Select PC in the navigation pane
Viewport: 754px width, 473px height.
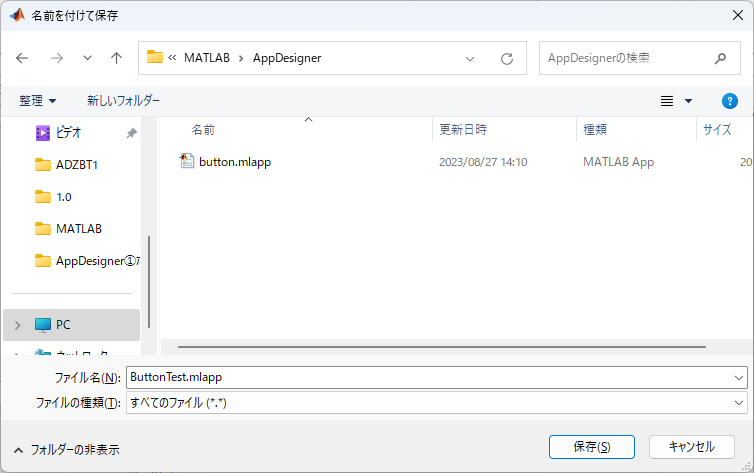pyautogui.click(x=71, y=325)
